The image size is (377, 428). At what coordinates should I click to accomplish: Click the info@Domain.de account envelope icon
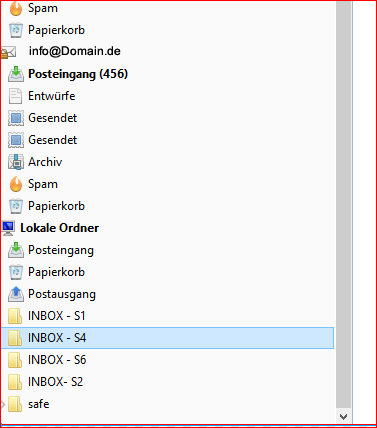point(8,52)
